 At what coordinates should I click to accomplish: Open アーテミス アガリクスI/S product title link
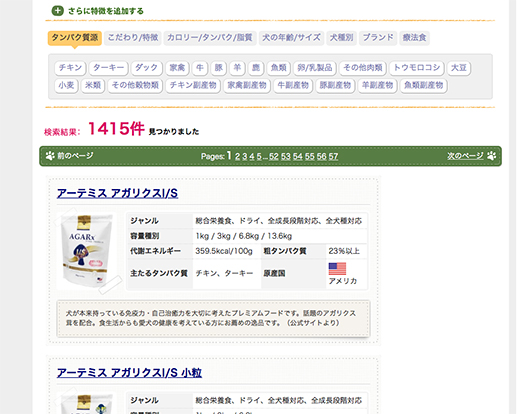tap(117, 193)
